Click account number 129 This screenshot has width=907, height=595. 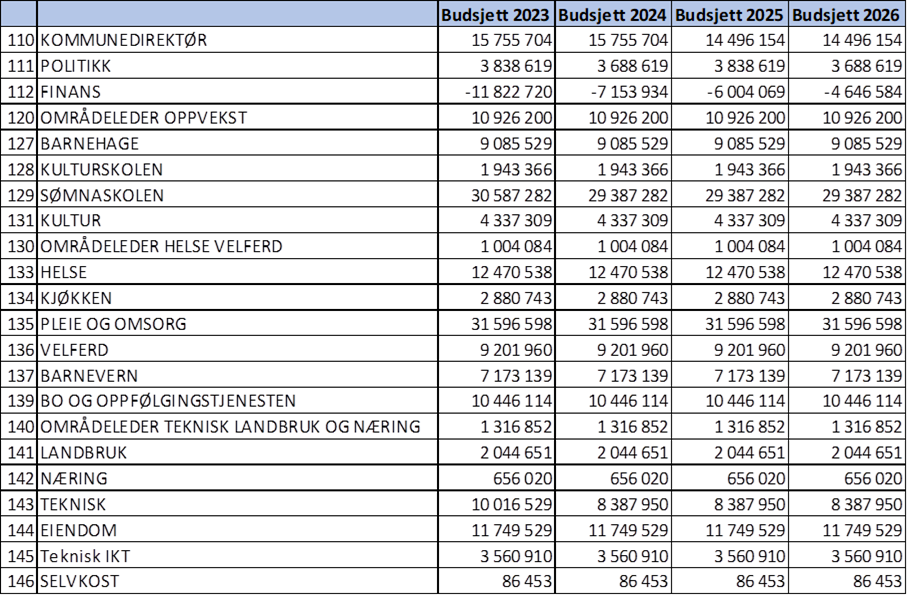click(19, 195)
